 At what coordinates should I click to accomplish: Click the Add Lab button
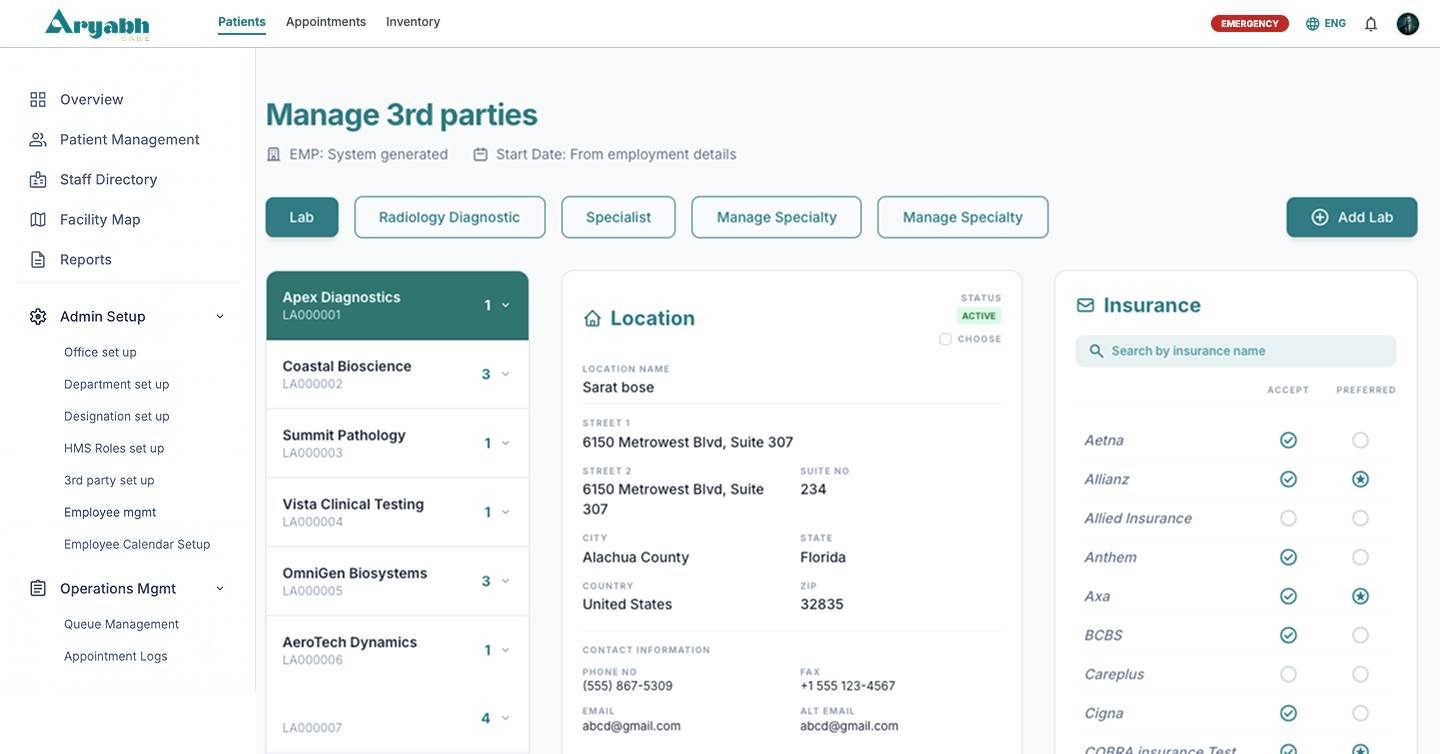(x=1352, y=217)
